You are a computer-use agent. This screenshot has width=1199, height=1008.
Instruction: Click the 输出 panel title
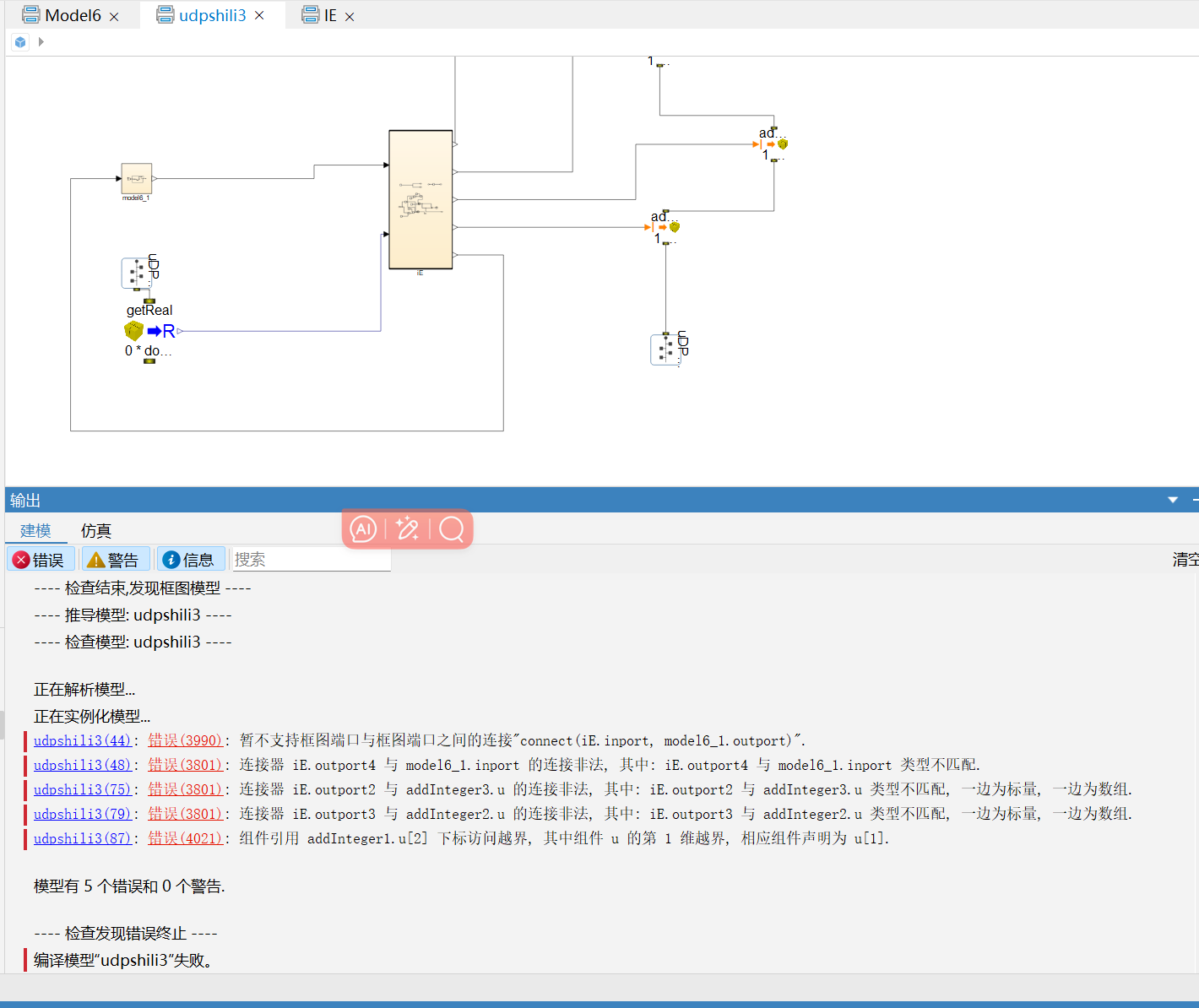[x=25, y=501]
